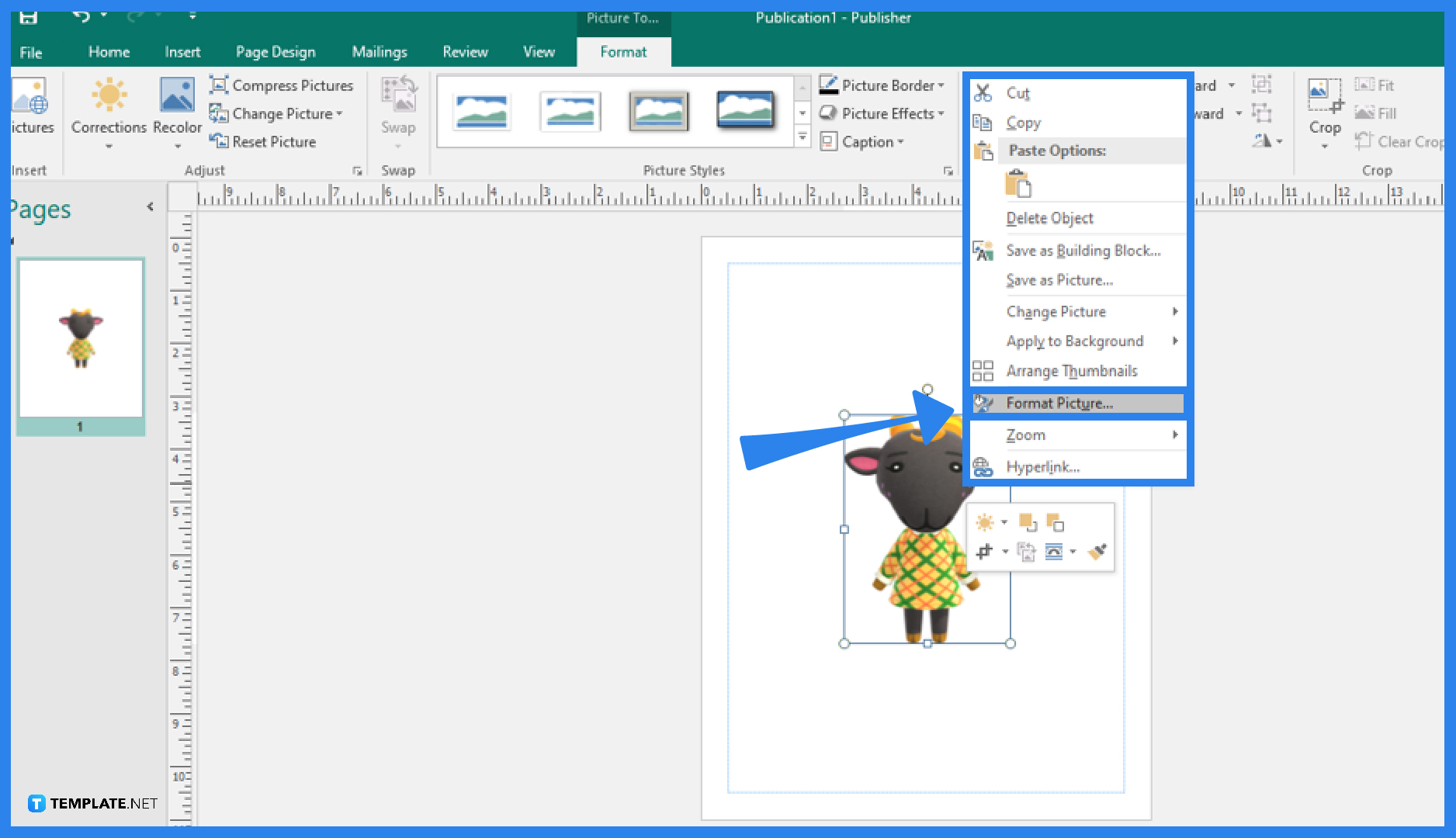This screenshot has width=1456, height=838.
Task: Toggle the Picture Effects option
Action: [883, 113]
